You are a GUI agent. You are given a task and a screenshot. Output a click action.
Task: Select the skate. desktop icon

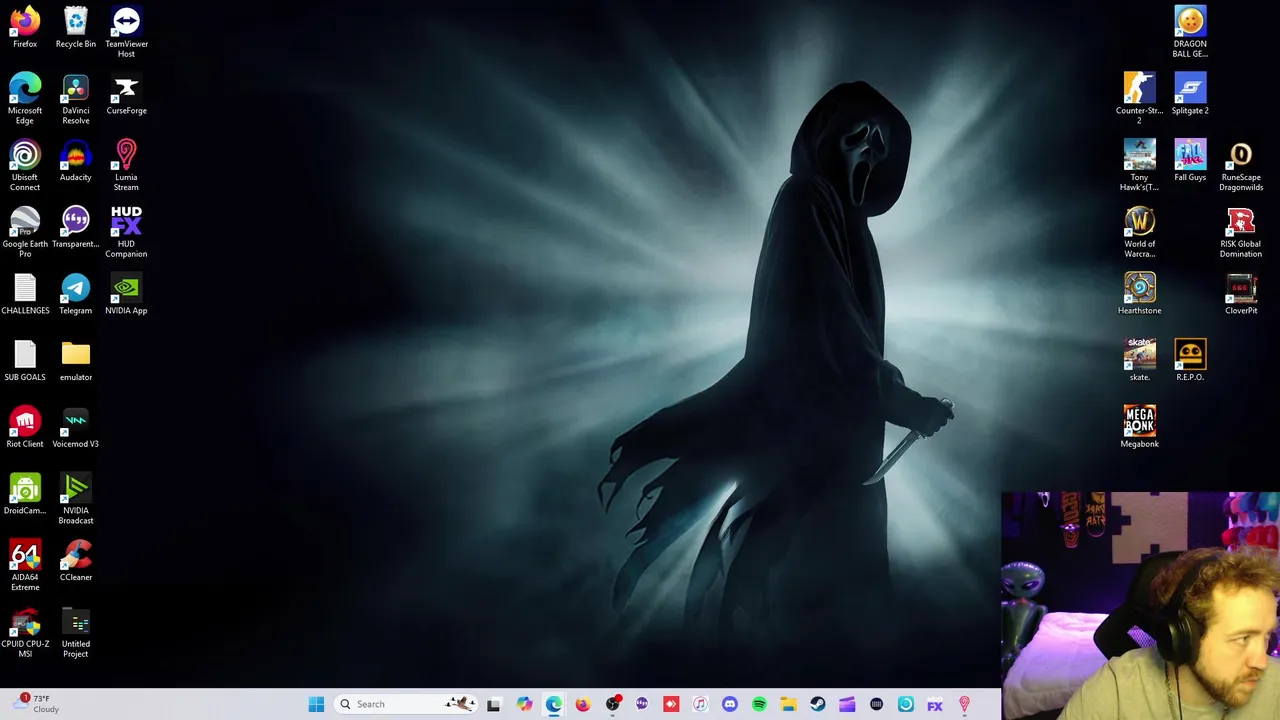(1139, 361)
